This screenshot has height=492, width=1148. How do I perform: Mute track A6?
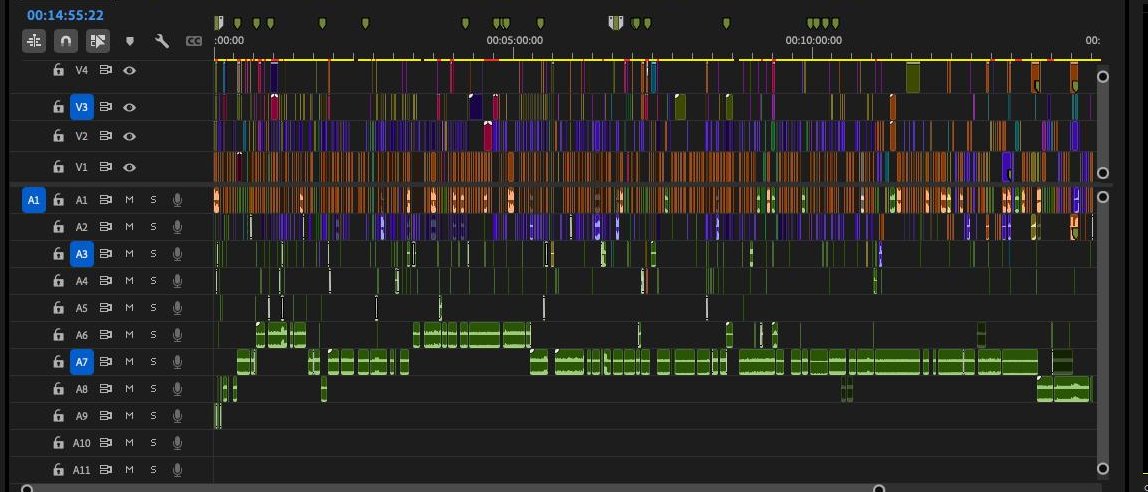[x=130, y=335]
